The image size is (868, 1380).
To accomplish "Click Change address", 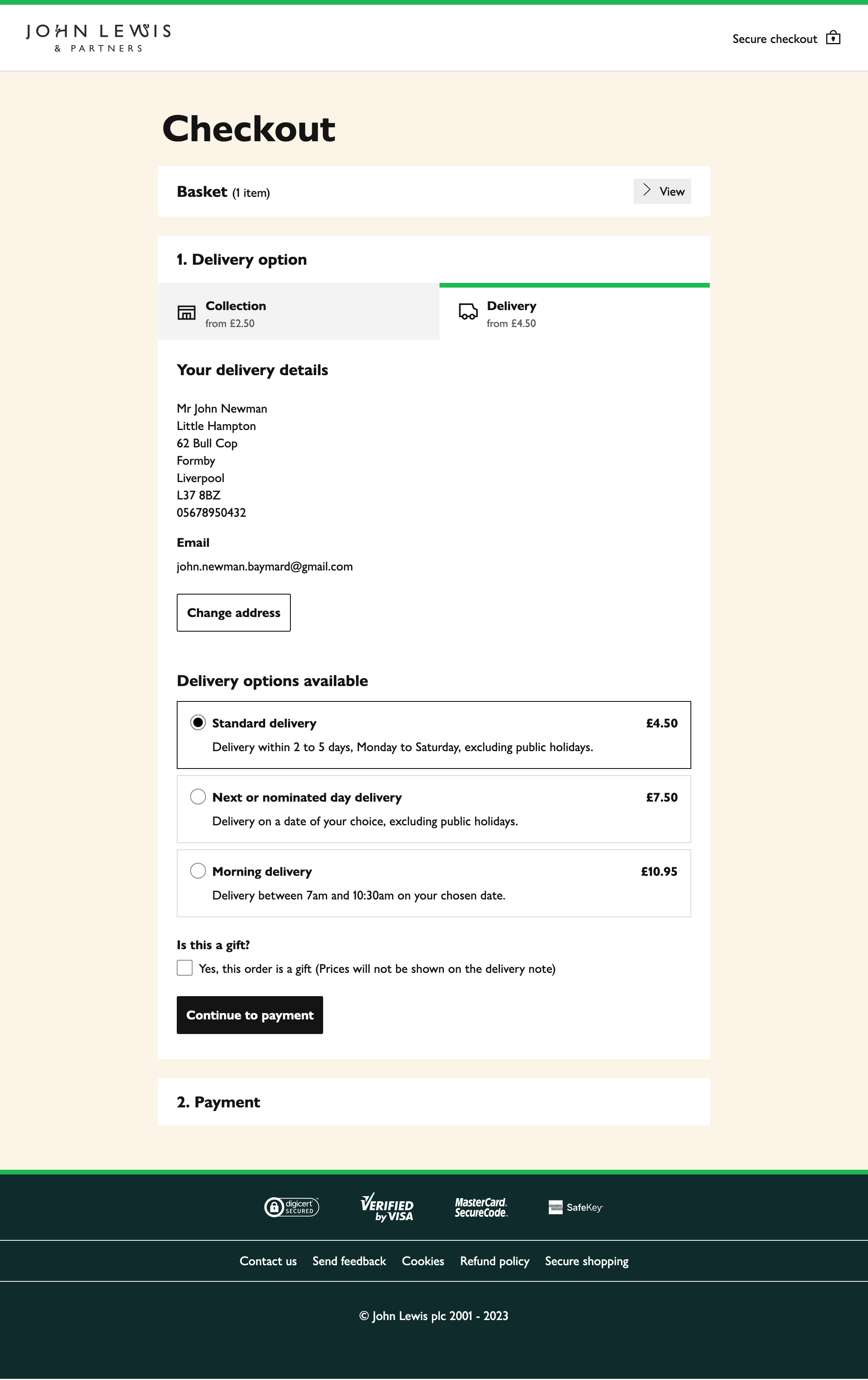I will tap(233, 612).
